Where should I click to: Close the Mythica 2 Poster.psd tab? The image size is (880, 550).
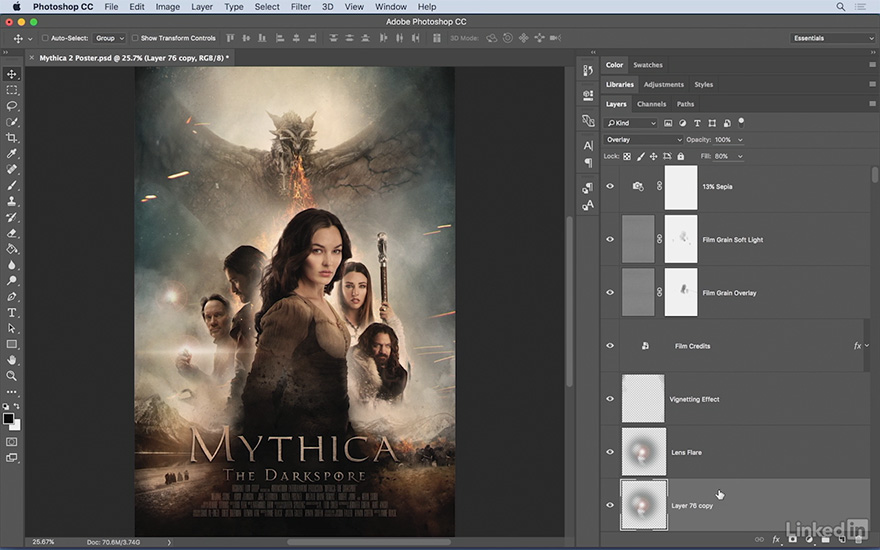point(31,57)
